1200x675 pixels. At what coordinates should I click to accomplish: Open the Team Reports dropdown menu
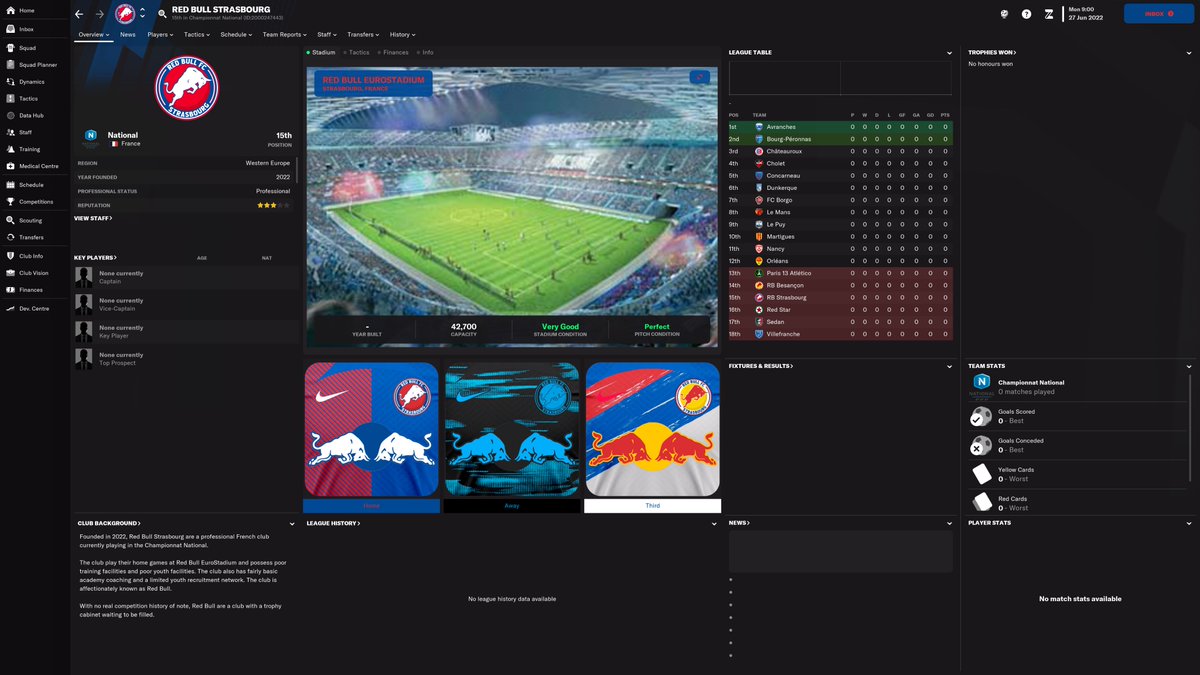point(285,34)
